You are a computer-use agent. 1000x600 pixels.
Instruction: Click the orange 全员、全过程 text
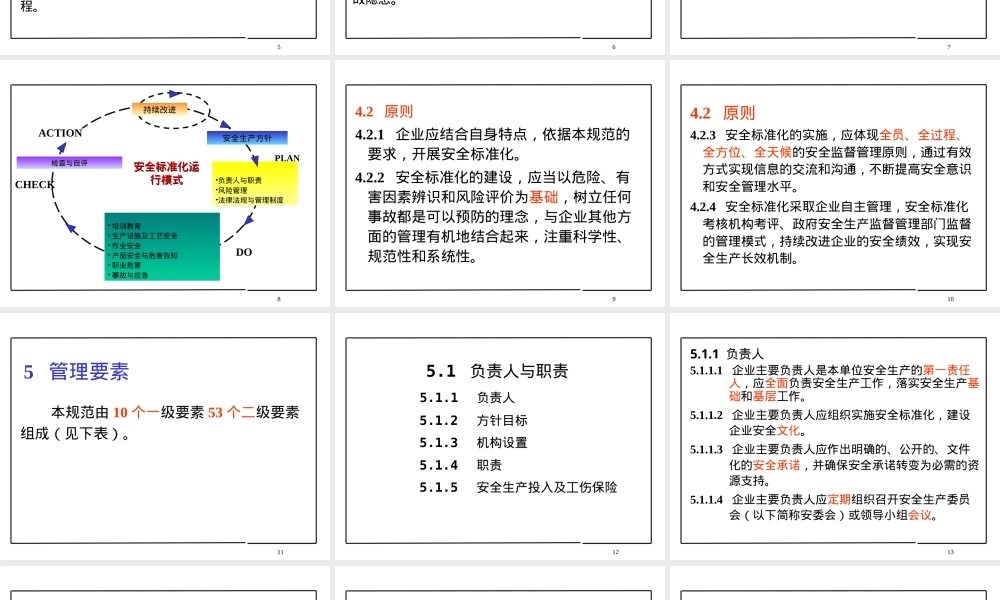tap(920, 135)
